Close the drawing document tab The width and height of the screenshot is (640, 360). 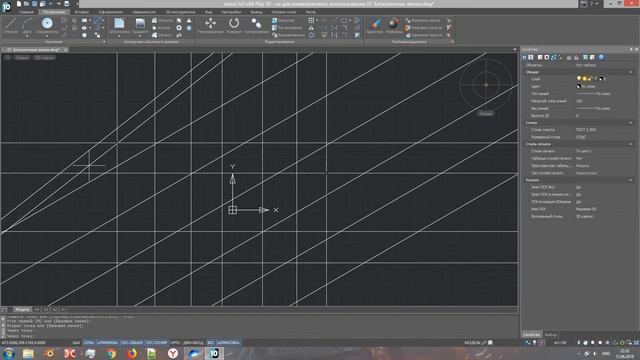[65, 50]
